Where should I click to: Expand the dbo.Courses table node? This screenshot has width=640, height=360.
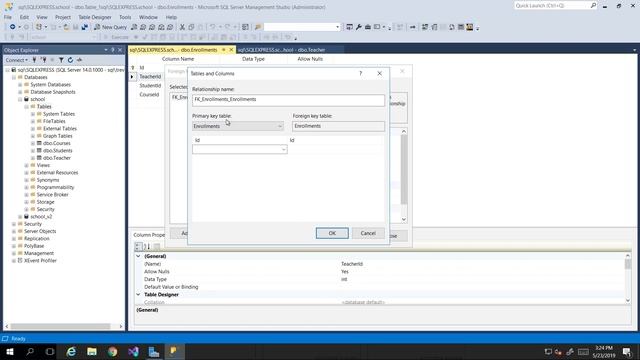33,143
